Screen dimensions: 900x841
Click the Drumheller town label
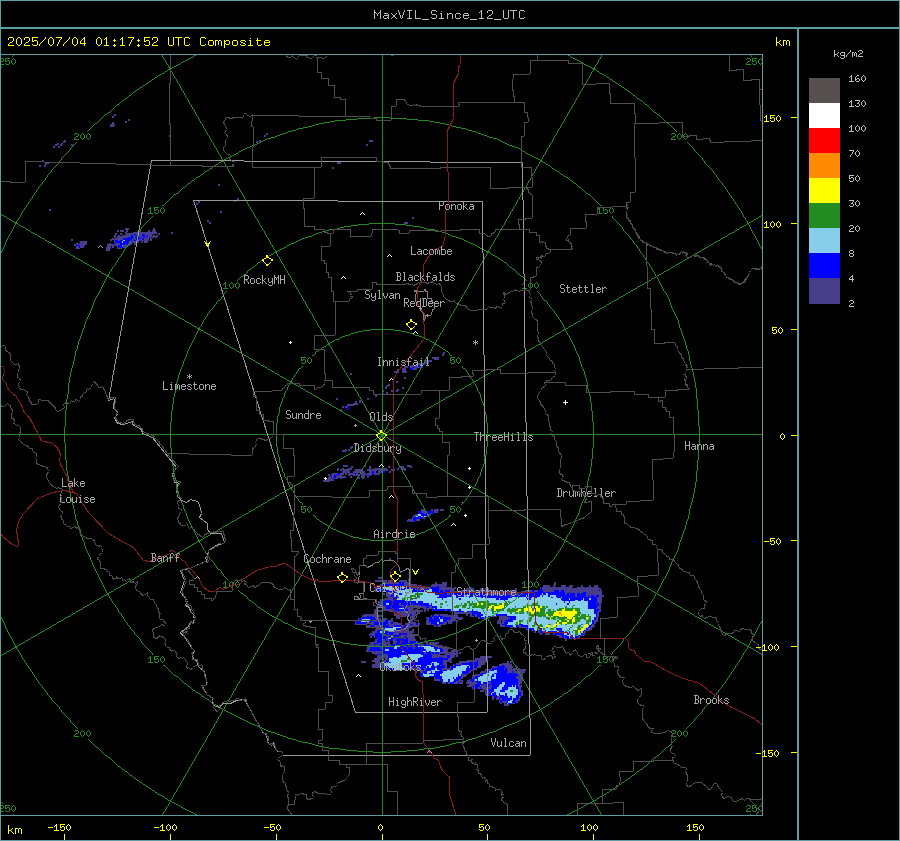coord(586,493)
